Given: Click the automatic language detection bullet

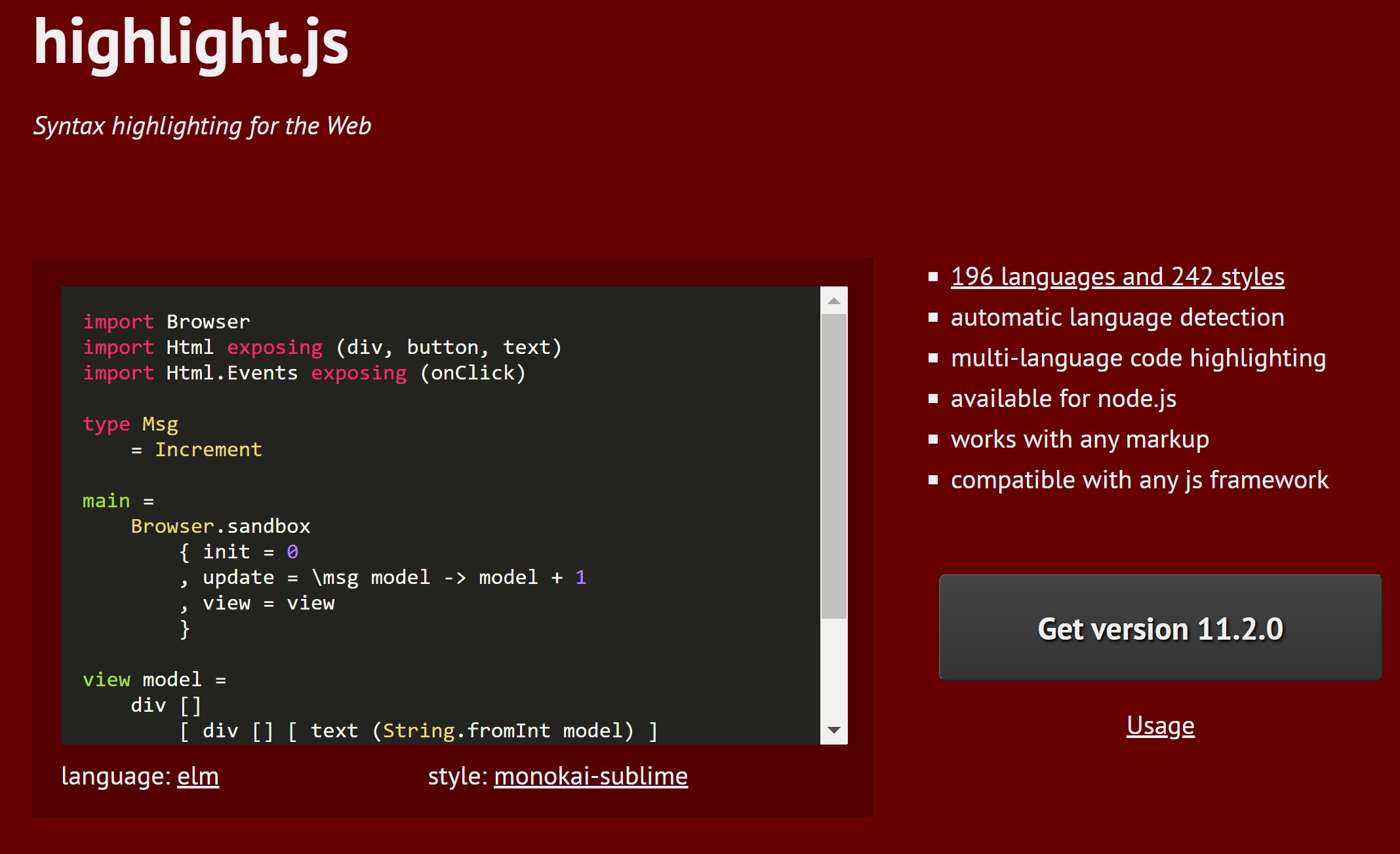Looking at the screenshot, I should (1117, 317).
